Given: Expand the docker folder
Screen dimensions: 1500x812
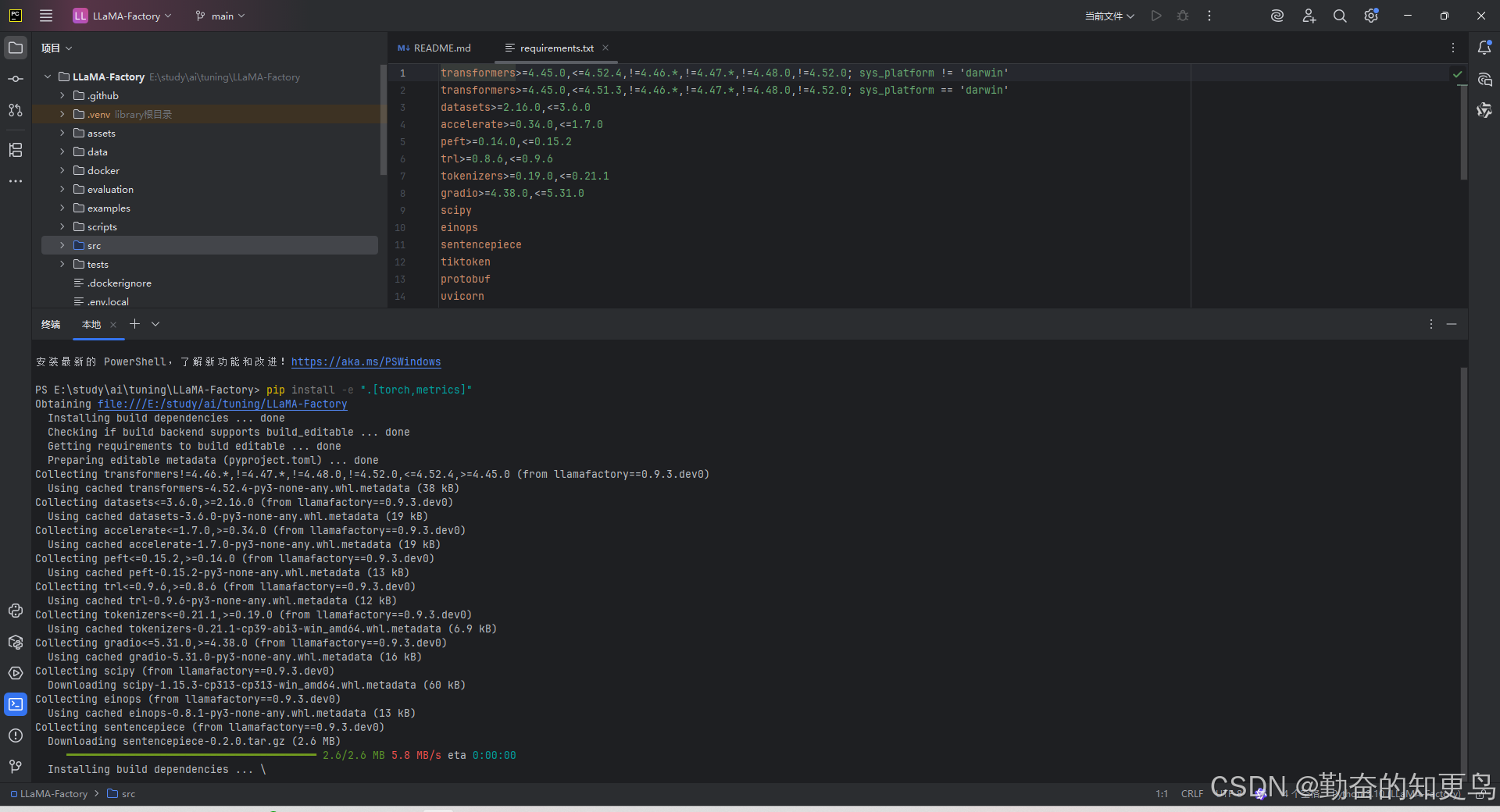Looking at the screenshot, I should [62, 170].
